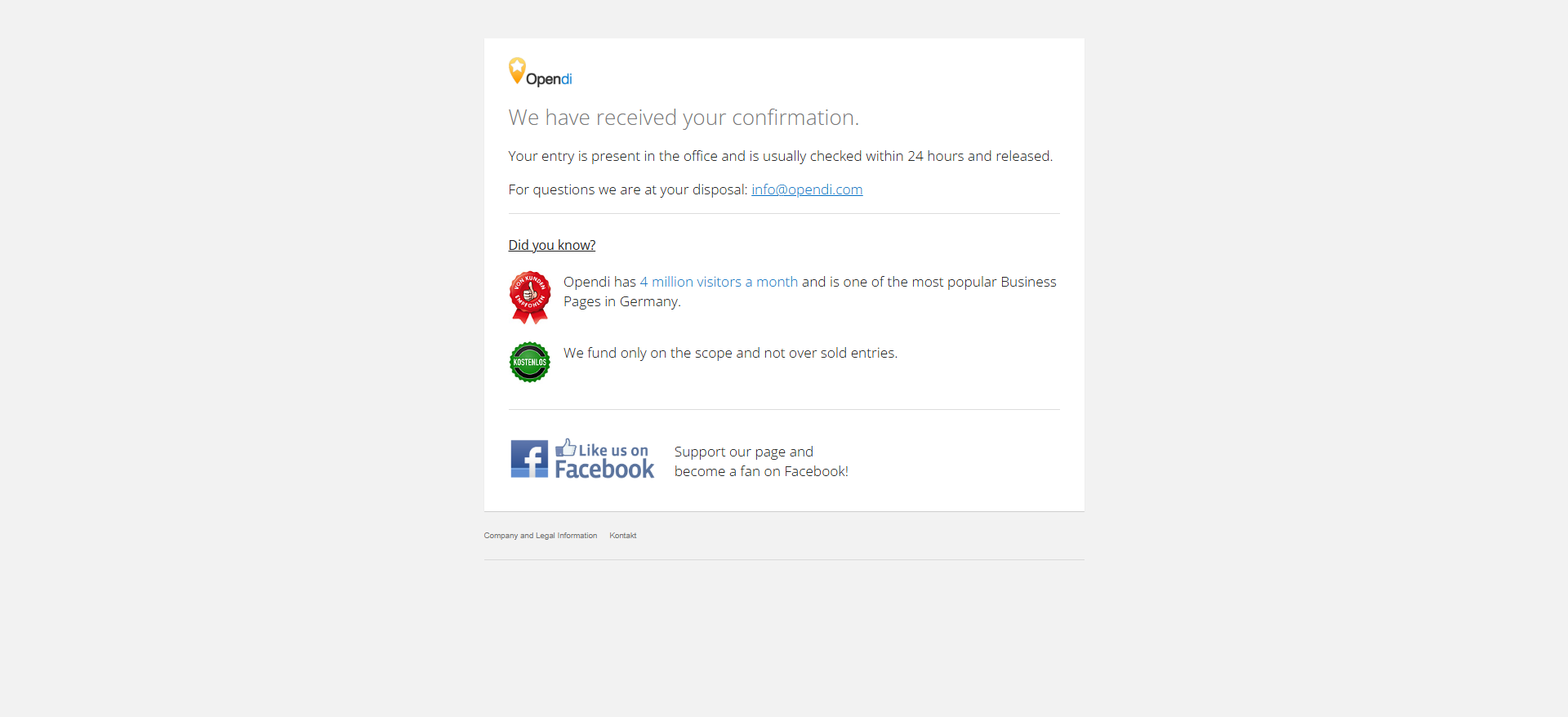Viewport: 1568px width, 717px height.
Task: Click the blue Facebook square logo
Action: 529,459
